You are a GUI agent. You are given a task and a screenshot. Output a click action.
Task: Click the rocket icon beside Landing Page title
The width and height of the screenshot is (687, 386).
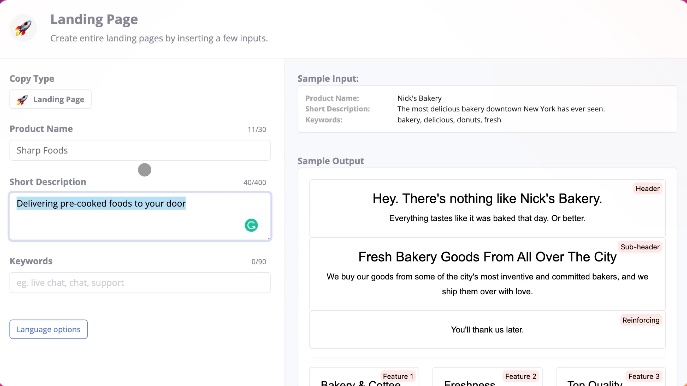click(x=23, y=28)
